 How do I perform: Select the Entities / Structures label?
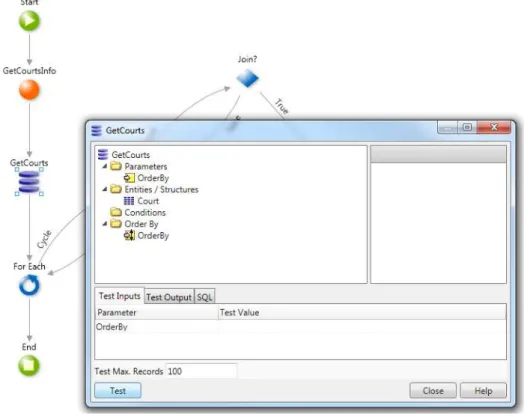click(x=162, y=190)
